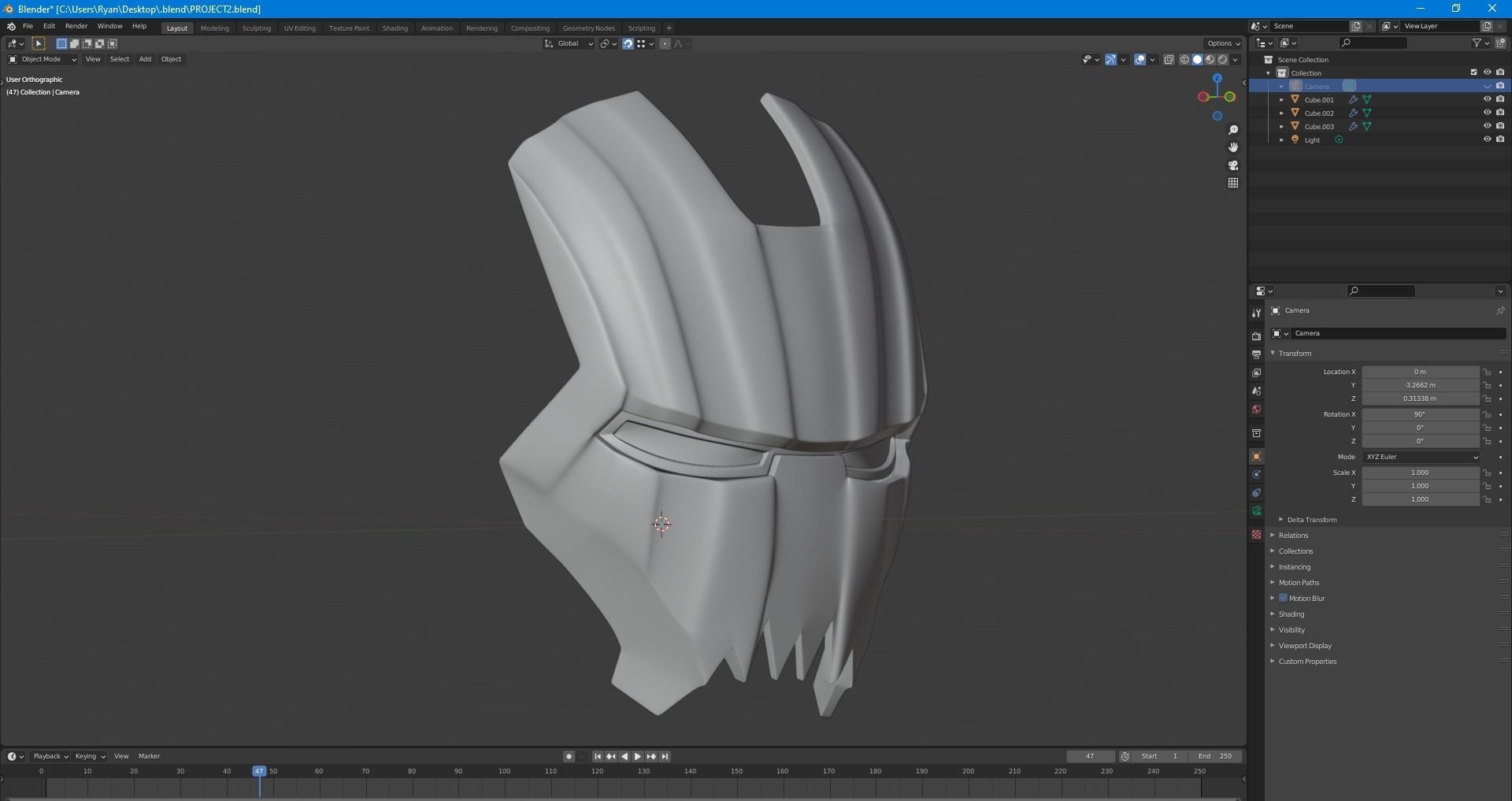Image resolution: width=1512 pixels, height=801 pixels.
Task: Open the XYZ Euler rotation mode dropdown
Action: pyautogui.click(x=1421, y=457)
